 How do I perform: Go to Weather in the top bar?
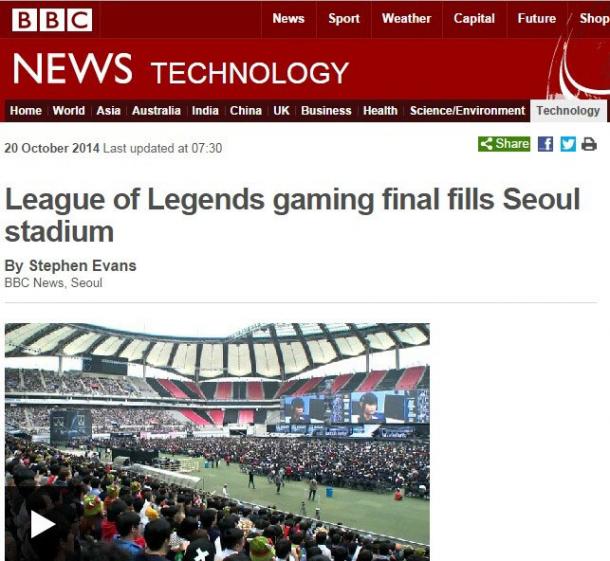(x=407, y=19)
